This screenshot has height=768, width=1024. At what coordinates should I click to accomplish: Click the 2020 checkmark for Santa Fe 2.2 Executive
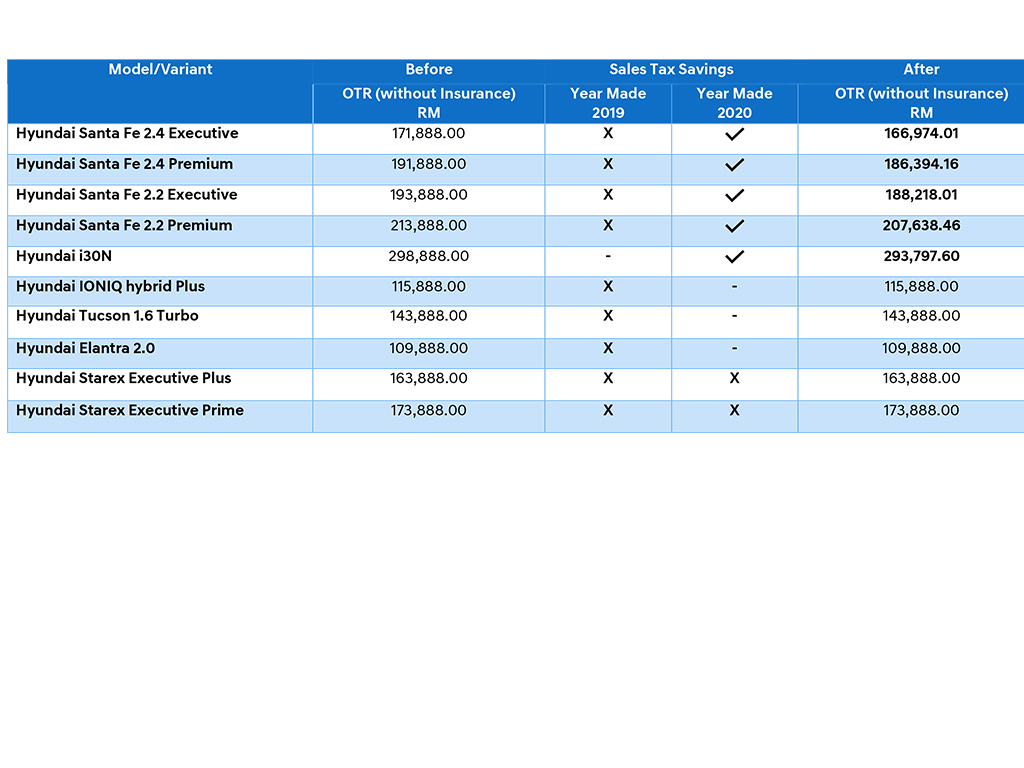tap(734, 195)
